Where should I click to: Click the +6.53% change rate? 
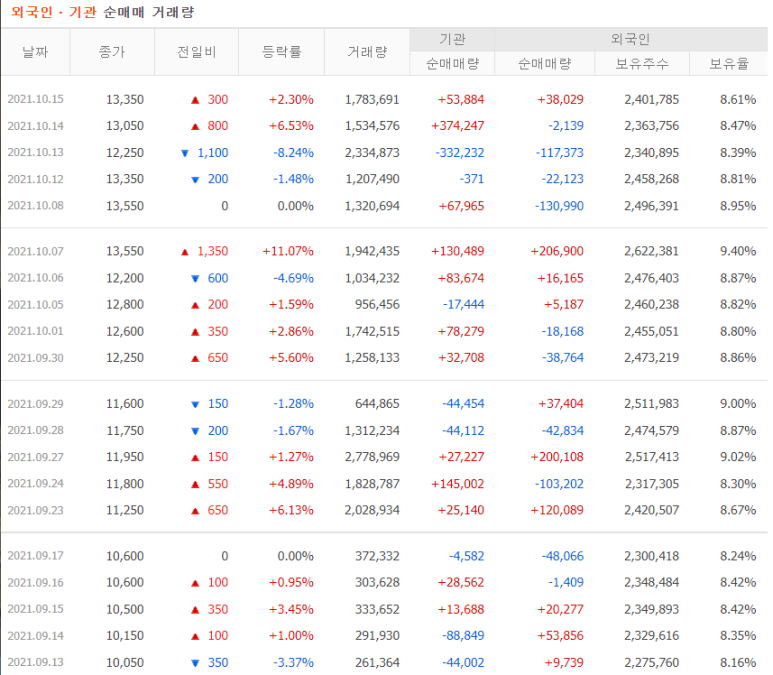(291, 126)
